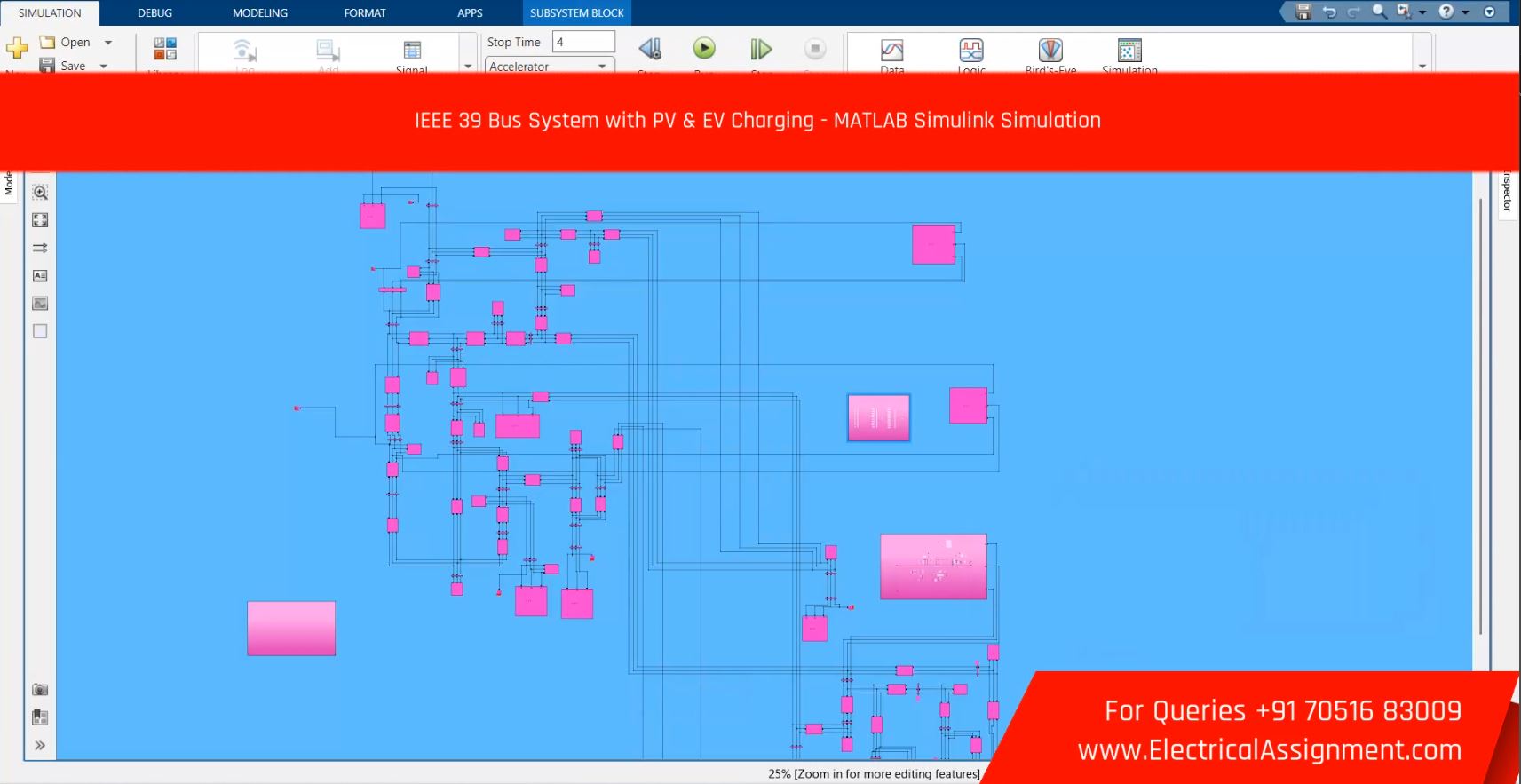Expand the palette with double chevron
1521x784 pixels.
[40, 745]
